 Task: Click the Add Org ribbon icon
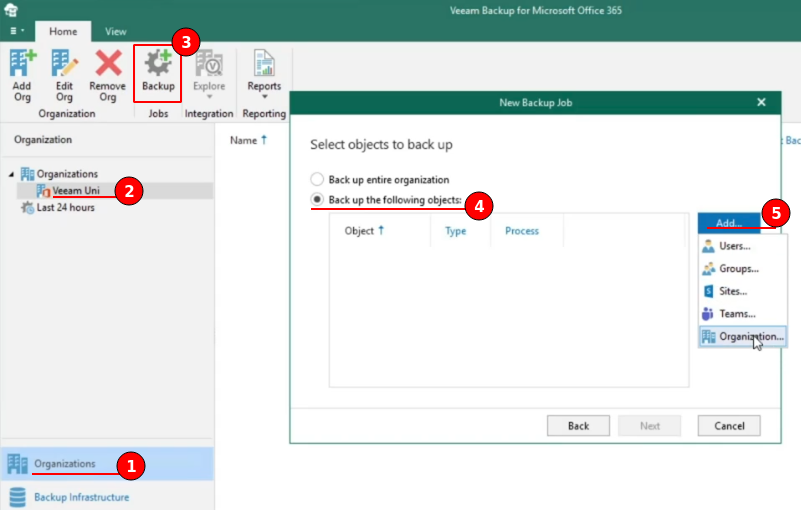22,63
